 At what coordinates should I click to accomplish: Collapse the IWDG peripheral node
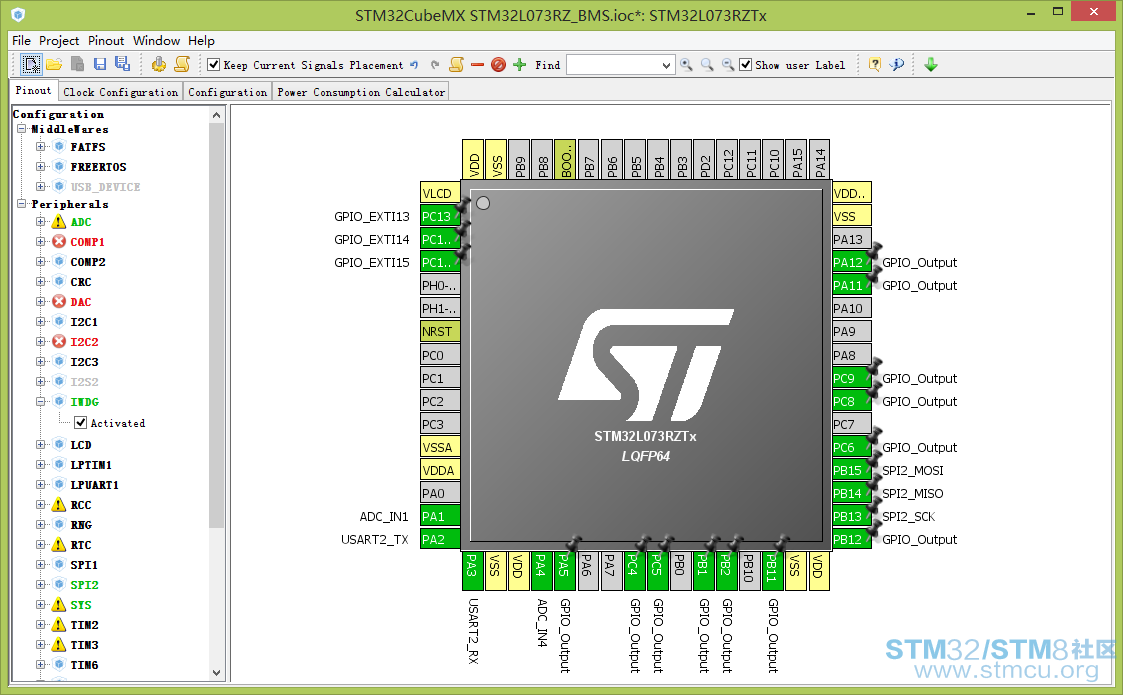point(41,401)
